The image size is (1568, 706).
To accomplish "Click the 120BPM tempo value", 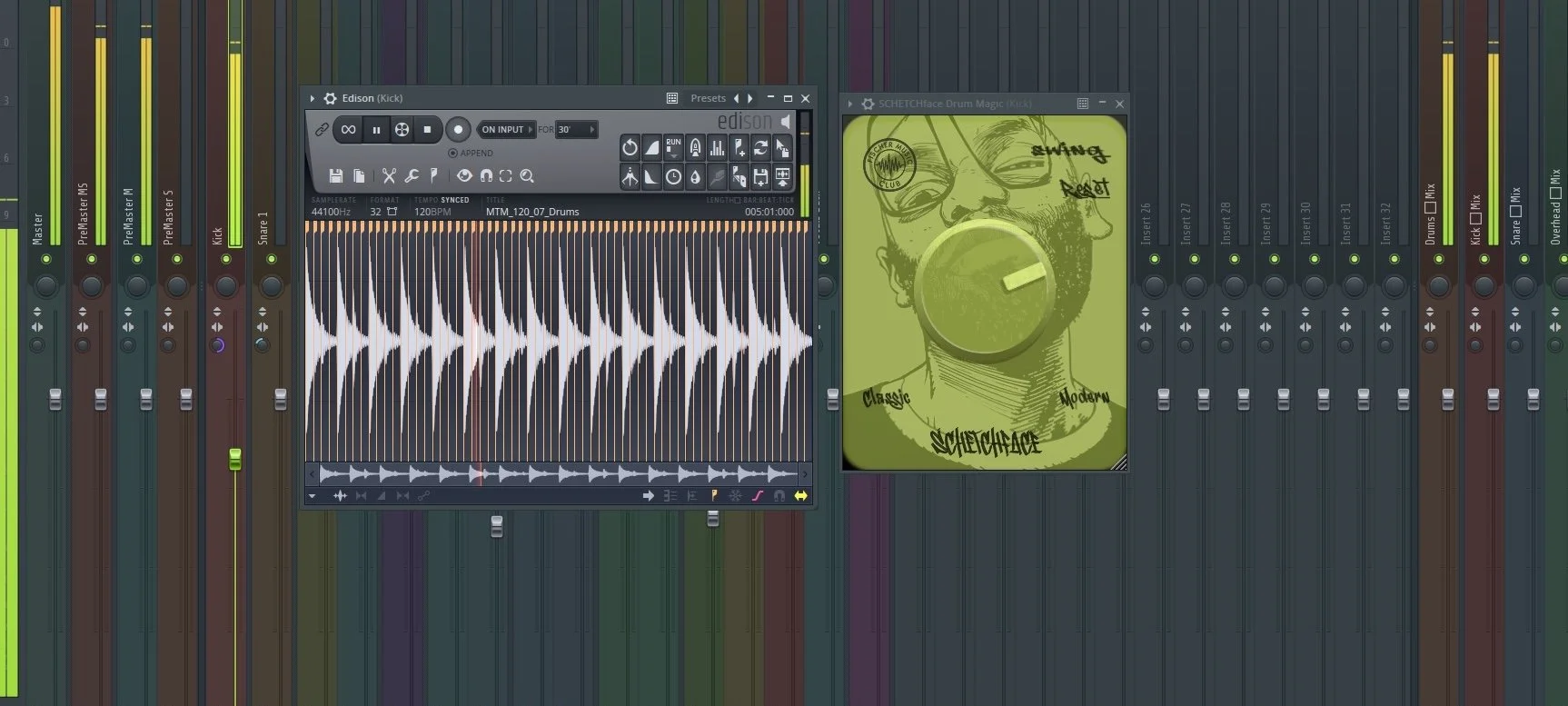I will [x=432, y=212].
